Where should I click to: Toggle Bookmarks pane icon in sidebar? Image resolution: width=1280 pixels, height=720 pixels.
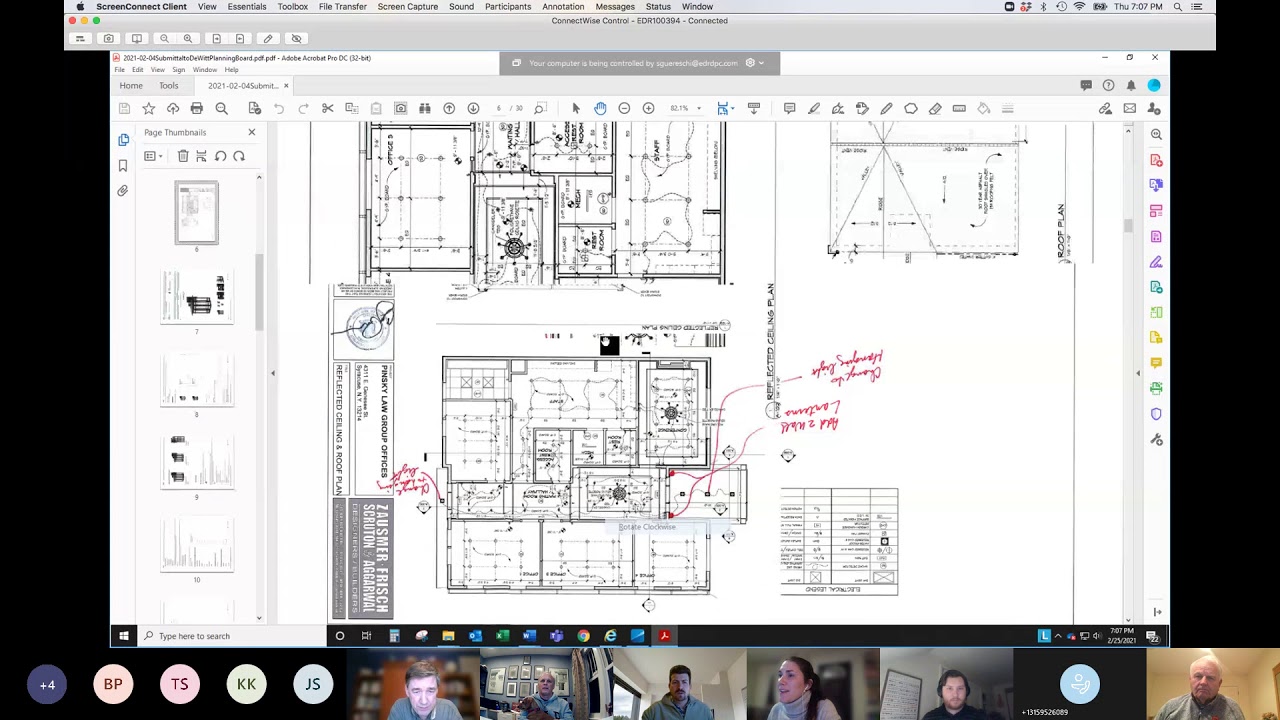click(x=123, y=165)
